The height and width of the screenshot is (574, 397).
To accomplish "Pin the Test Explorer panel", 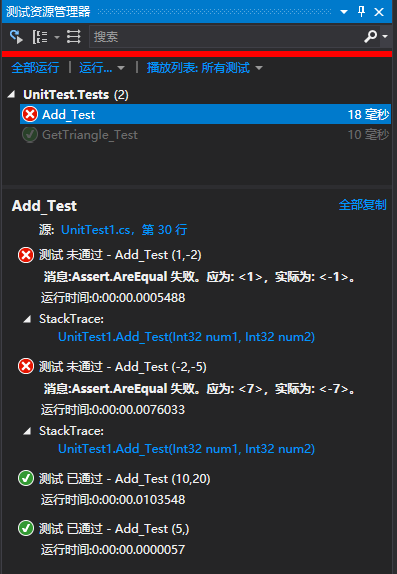I will 361,12.
